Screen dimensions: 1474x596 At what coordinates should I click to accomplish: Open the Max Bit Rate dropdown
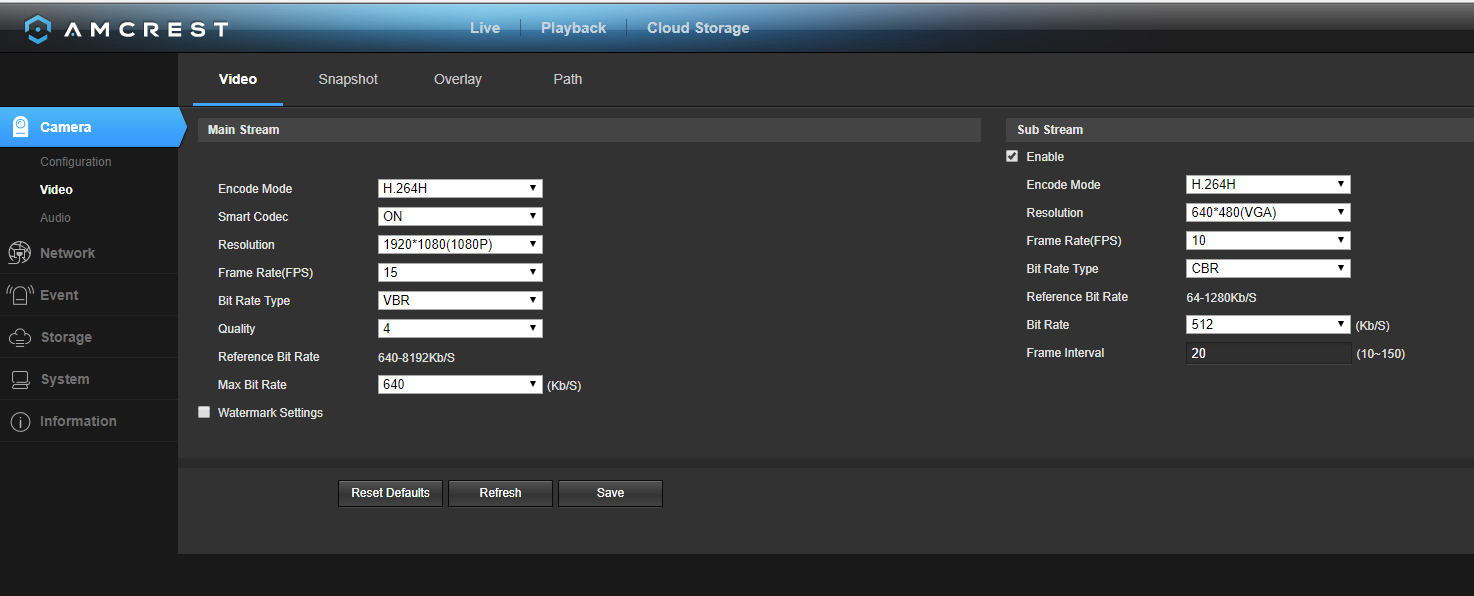460,384
